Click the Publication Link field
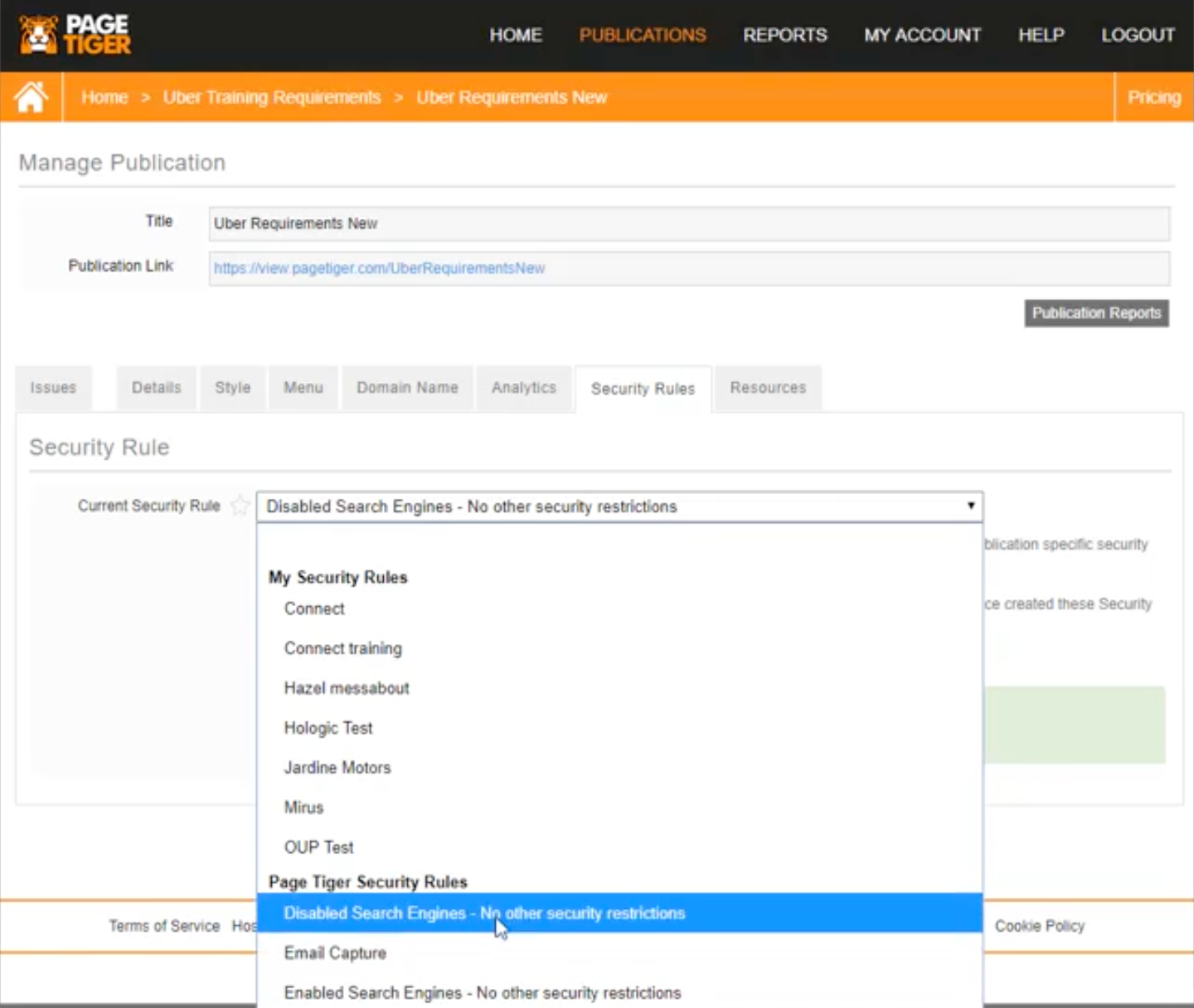Screen dimensions: 1194x1008 tap(689, 268)
